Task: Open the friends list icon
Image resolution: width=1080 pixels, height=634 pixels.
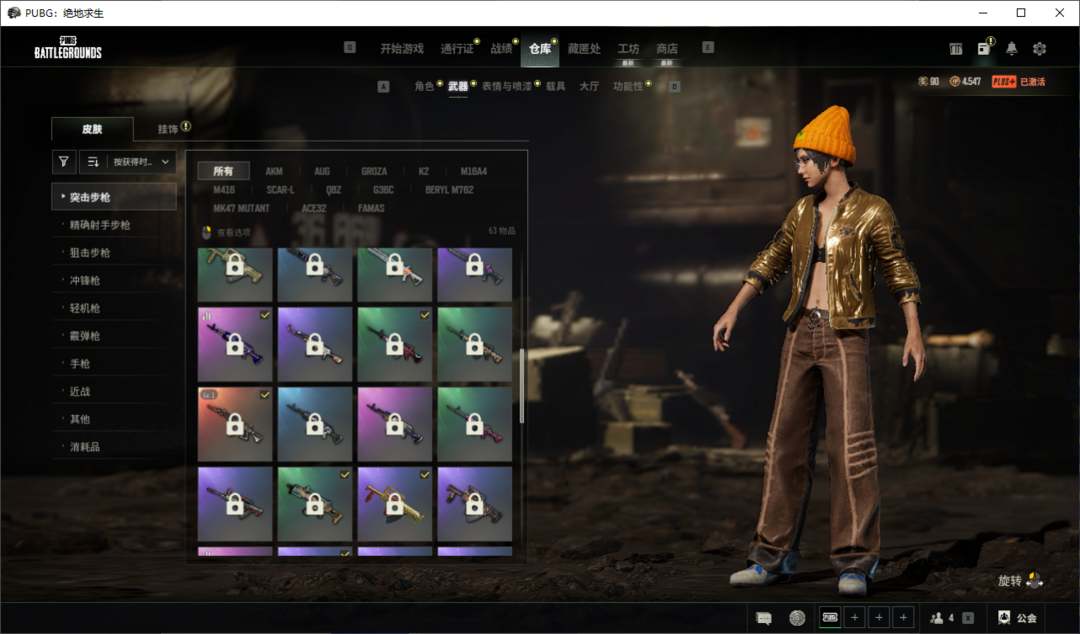Action: [937, 618]
